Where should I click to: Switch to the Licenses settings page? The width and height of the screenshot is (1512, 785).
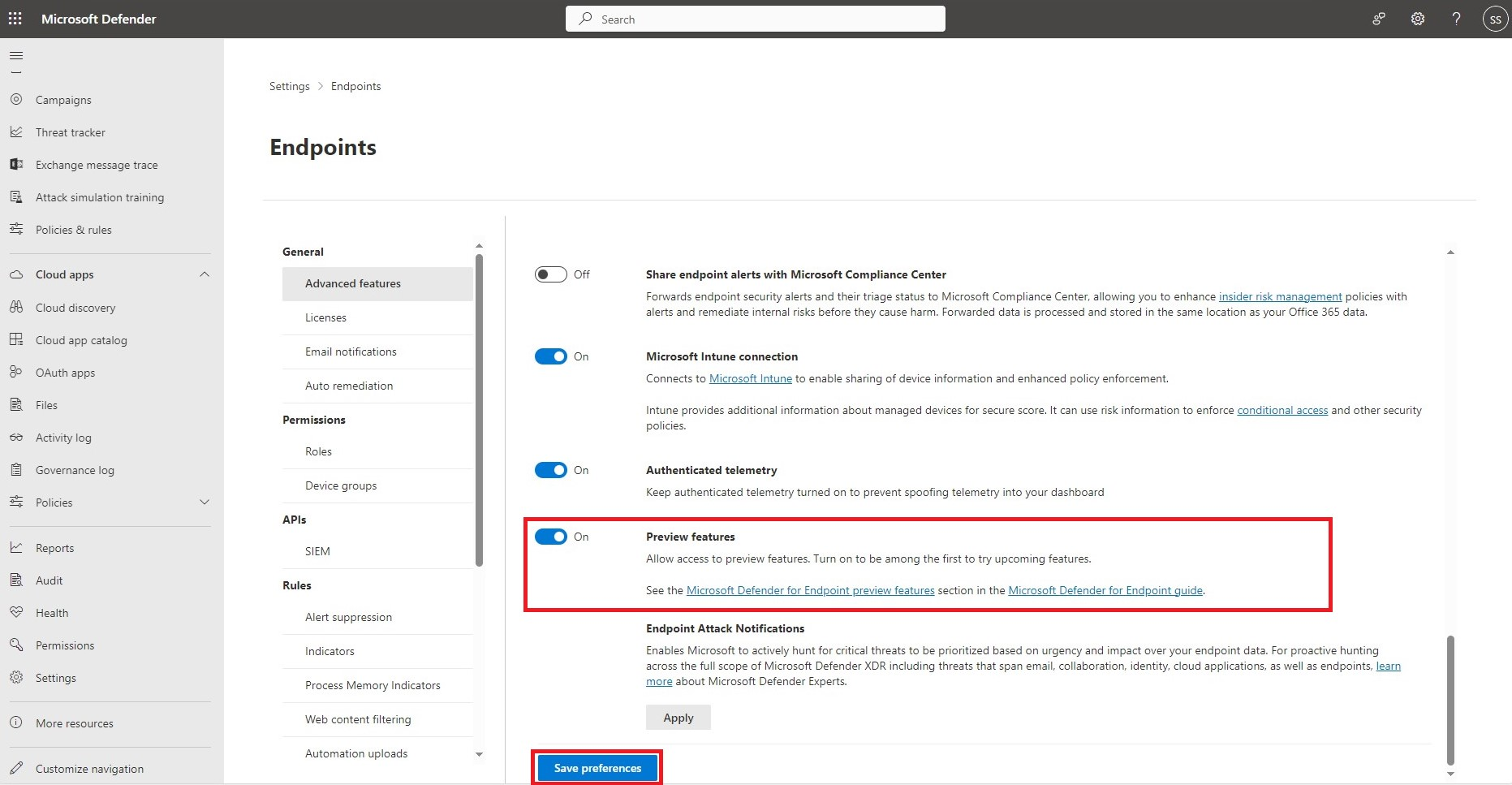[x=325, y=317]
